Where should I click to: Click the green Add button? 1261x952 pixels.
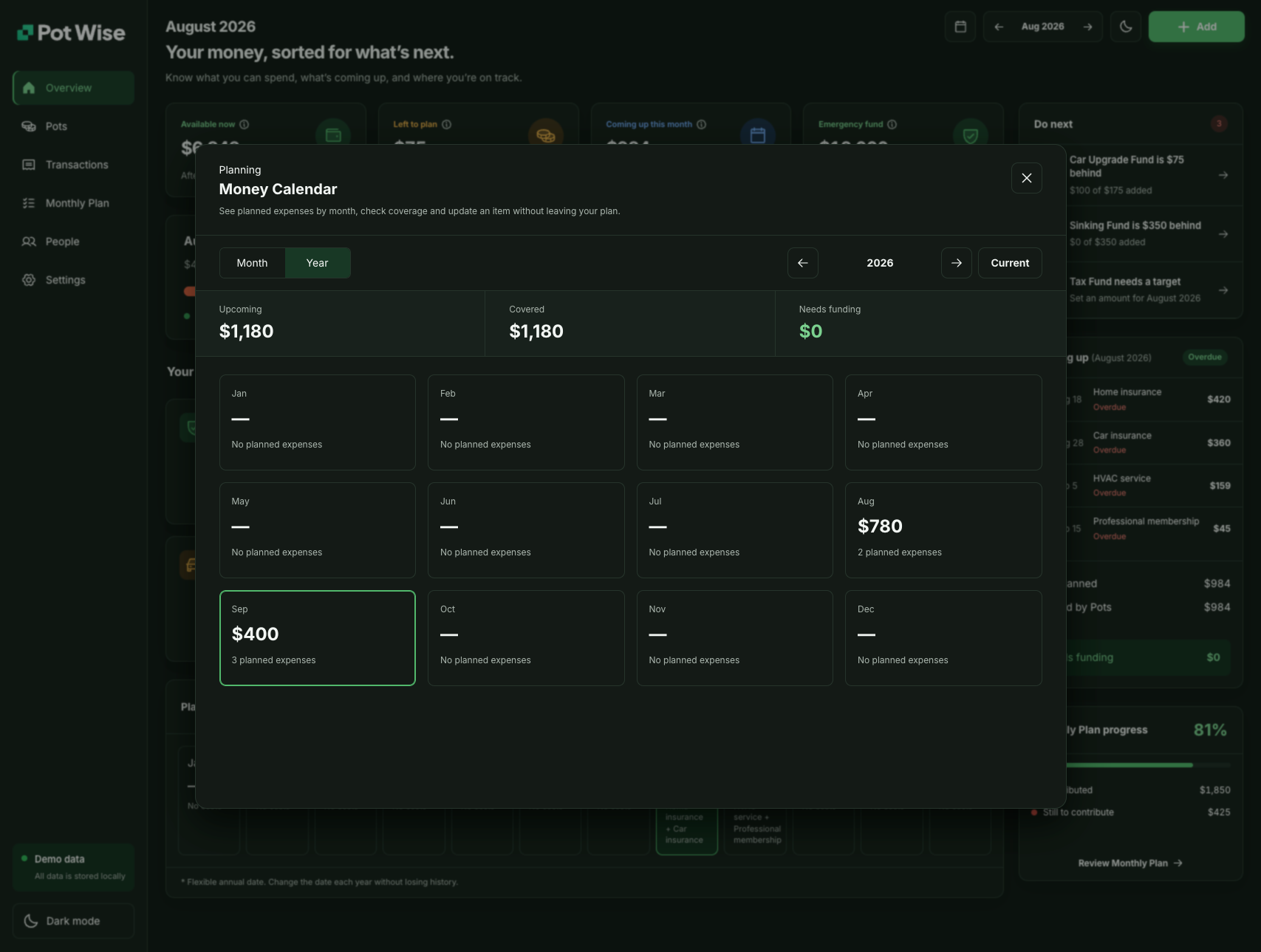tap(1196, 27)
